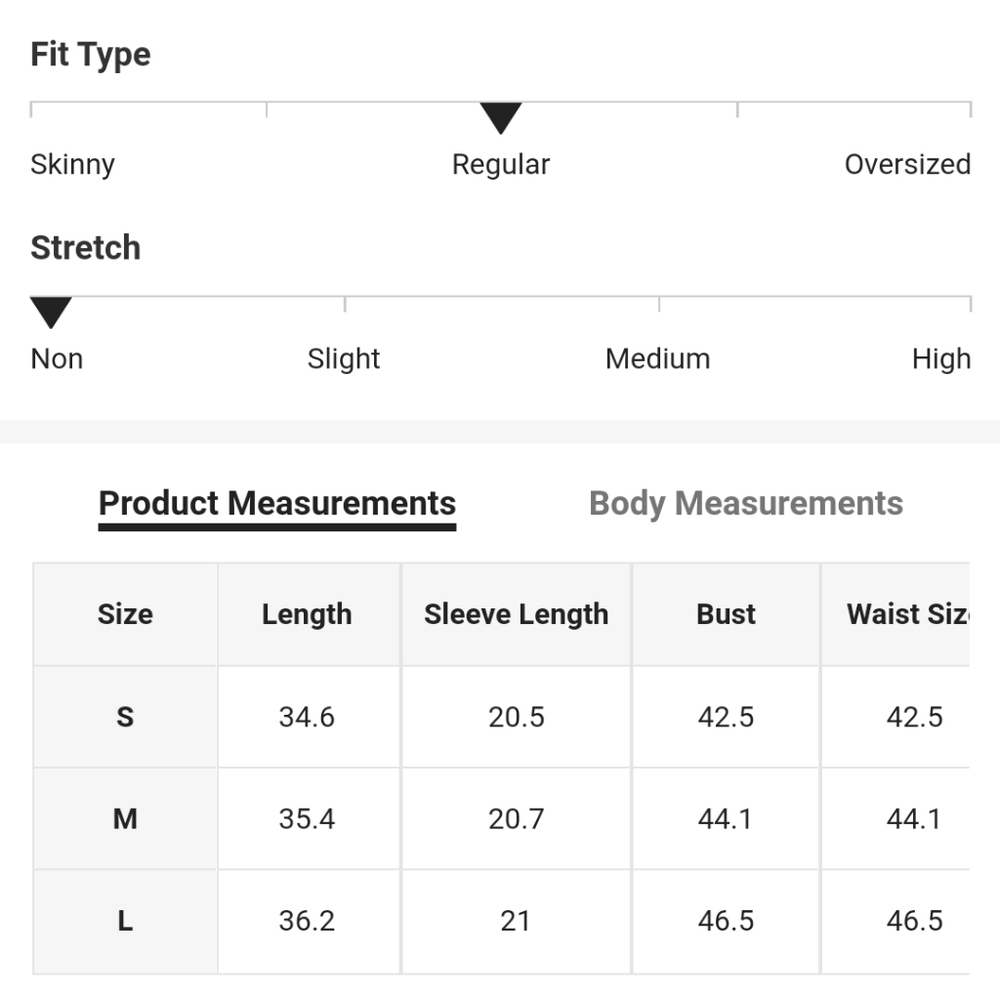Click the Medium stretch label
Viewport: 1000px width, 998px height.
click(657, 358)
